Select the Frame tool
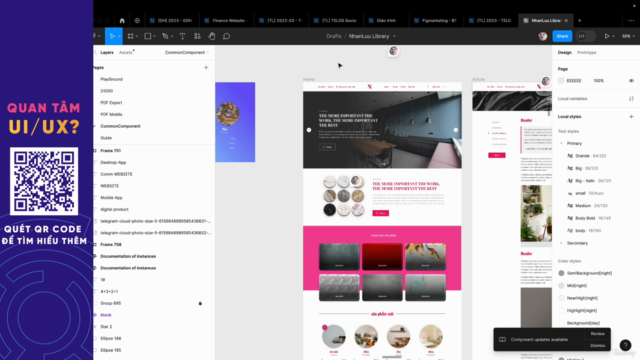Viewport: 640px width, 360px height. pyautogui.click(x=131, y=36)
